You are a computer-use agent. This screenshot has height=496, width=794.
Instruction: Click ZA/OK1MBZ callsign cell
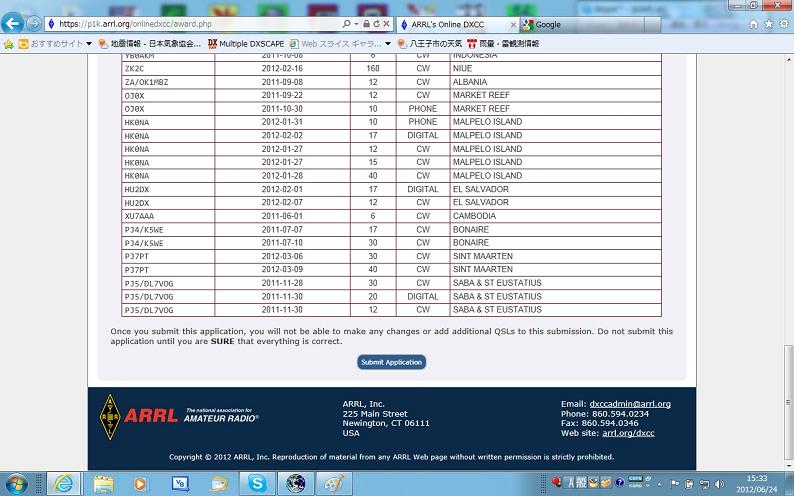[168, 82]
